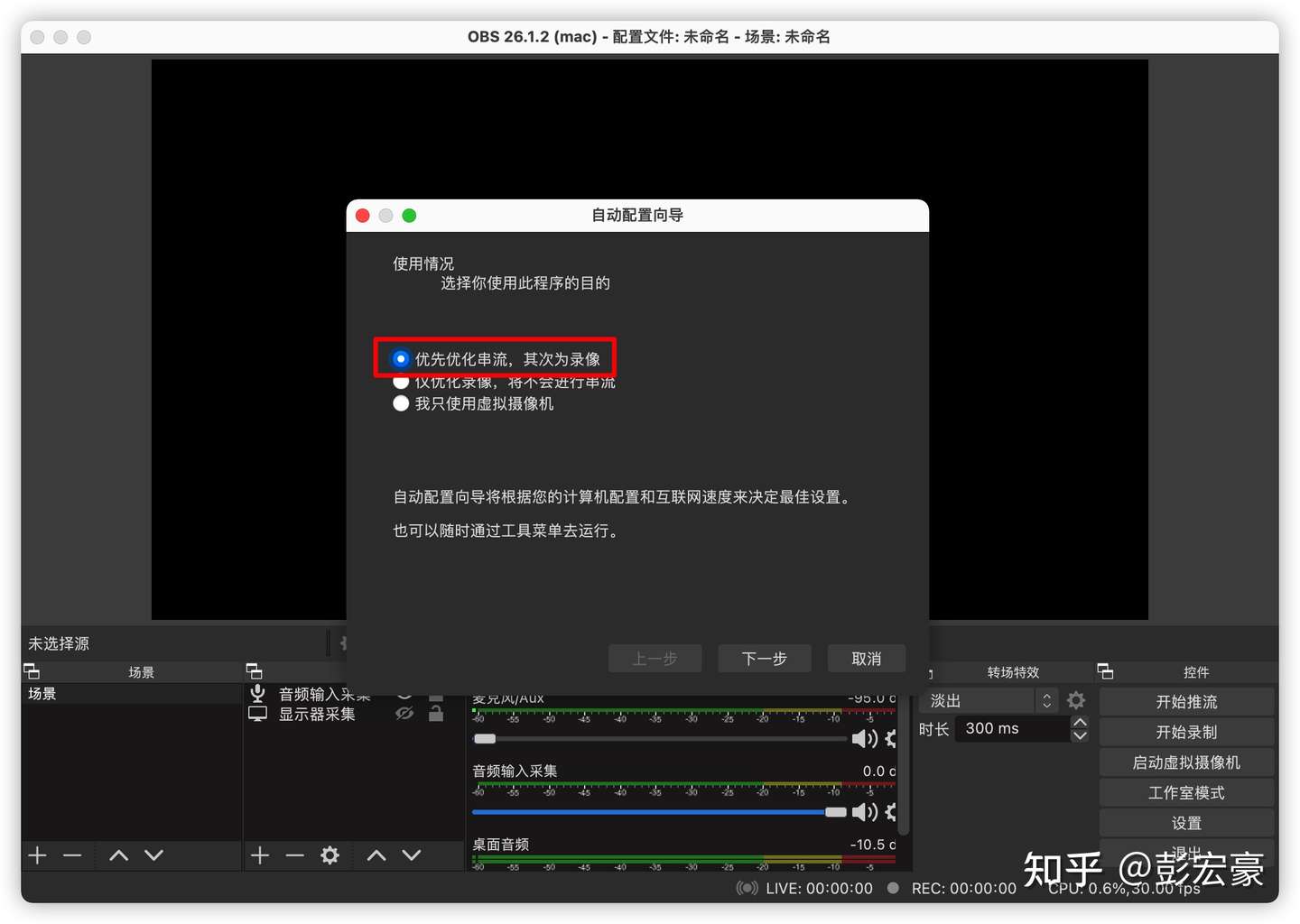Increase duration with the 时长 up arrow

[x=1080, y=722]
